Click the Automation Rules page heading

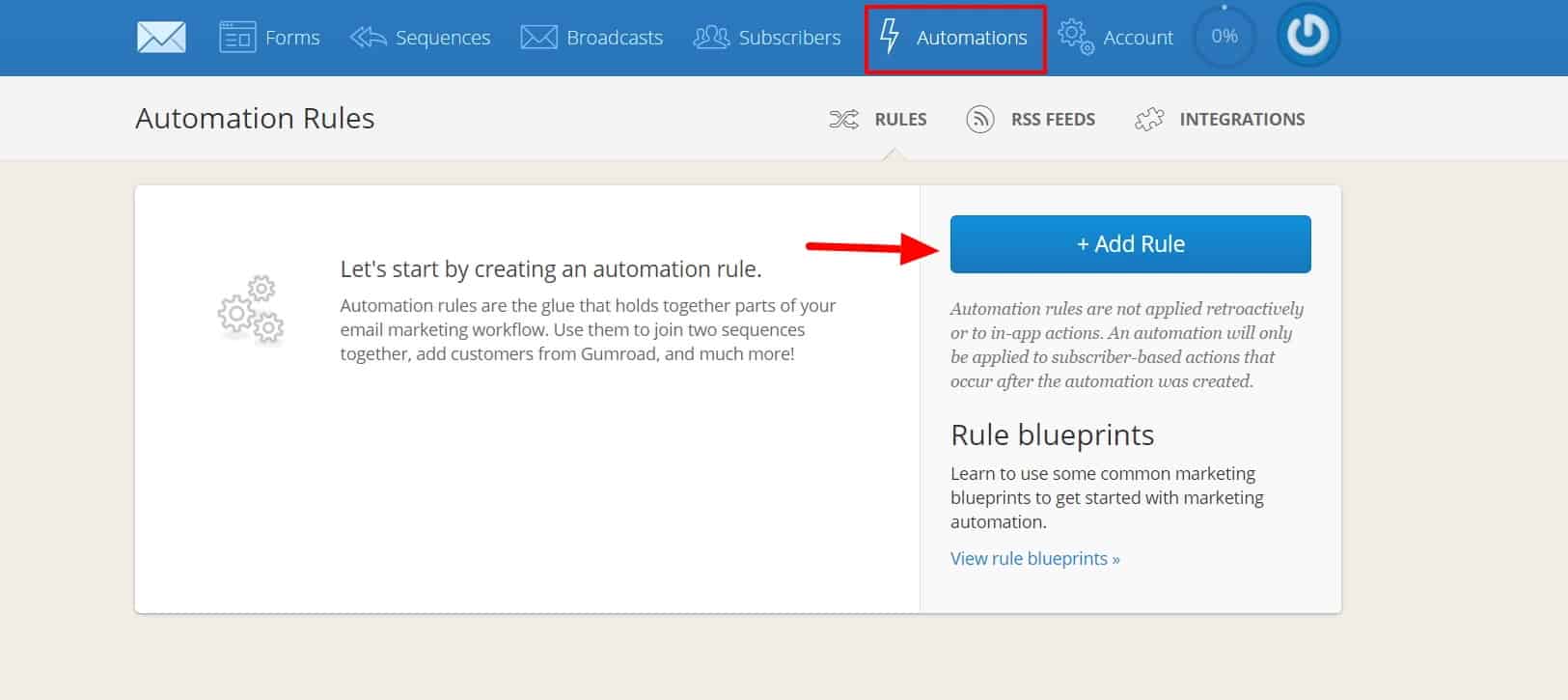point(255,119)
